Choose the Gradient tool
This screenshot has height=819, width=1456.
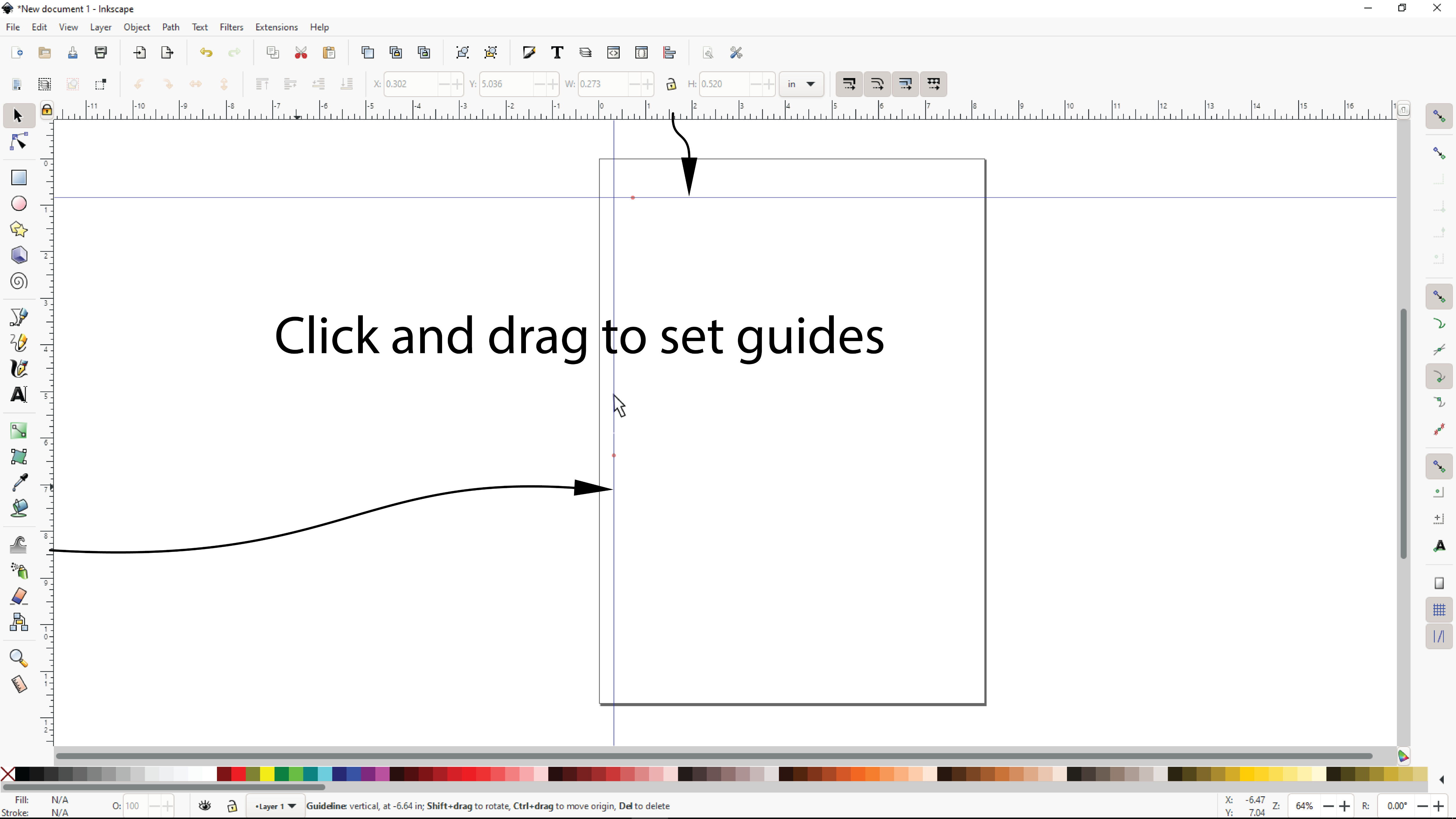click(x=19, y=431)
